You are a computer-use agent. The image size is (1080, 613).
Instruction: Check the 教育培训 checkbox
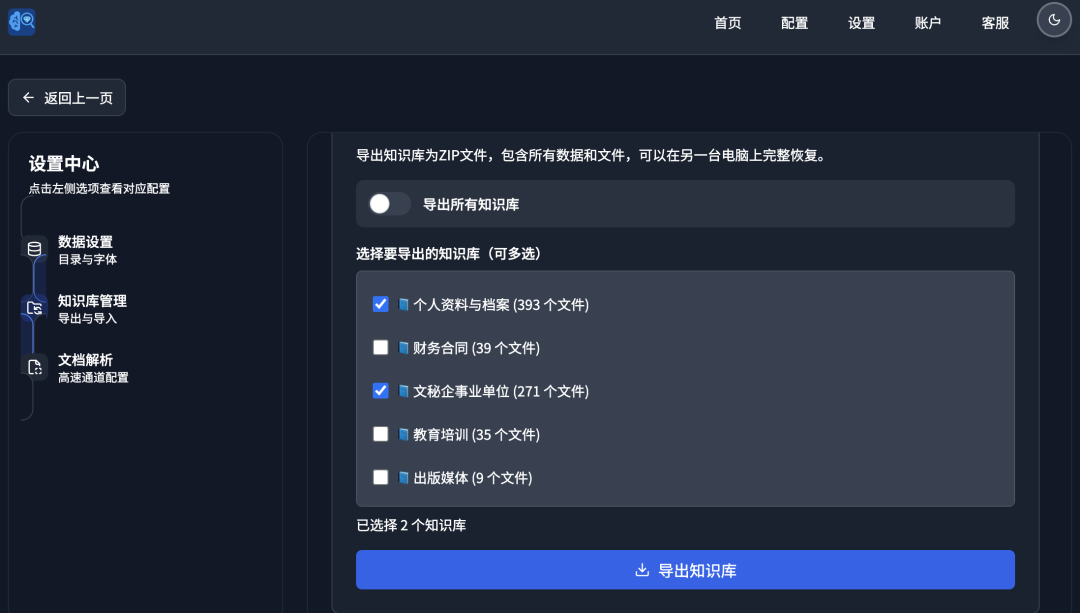click(x=380, y=434)
